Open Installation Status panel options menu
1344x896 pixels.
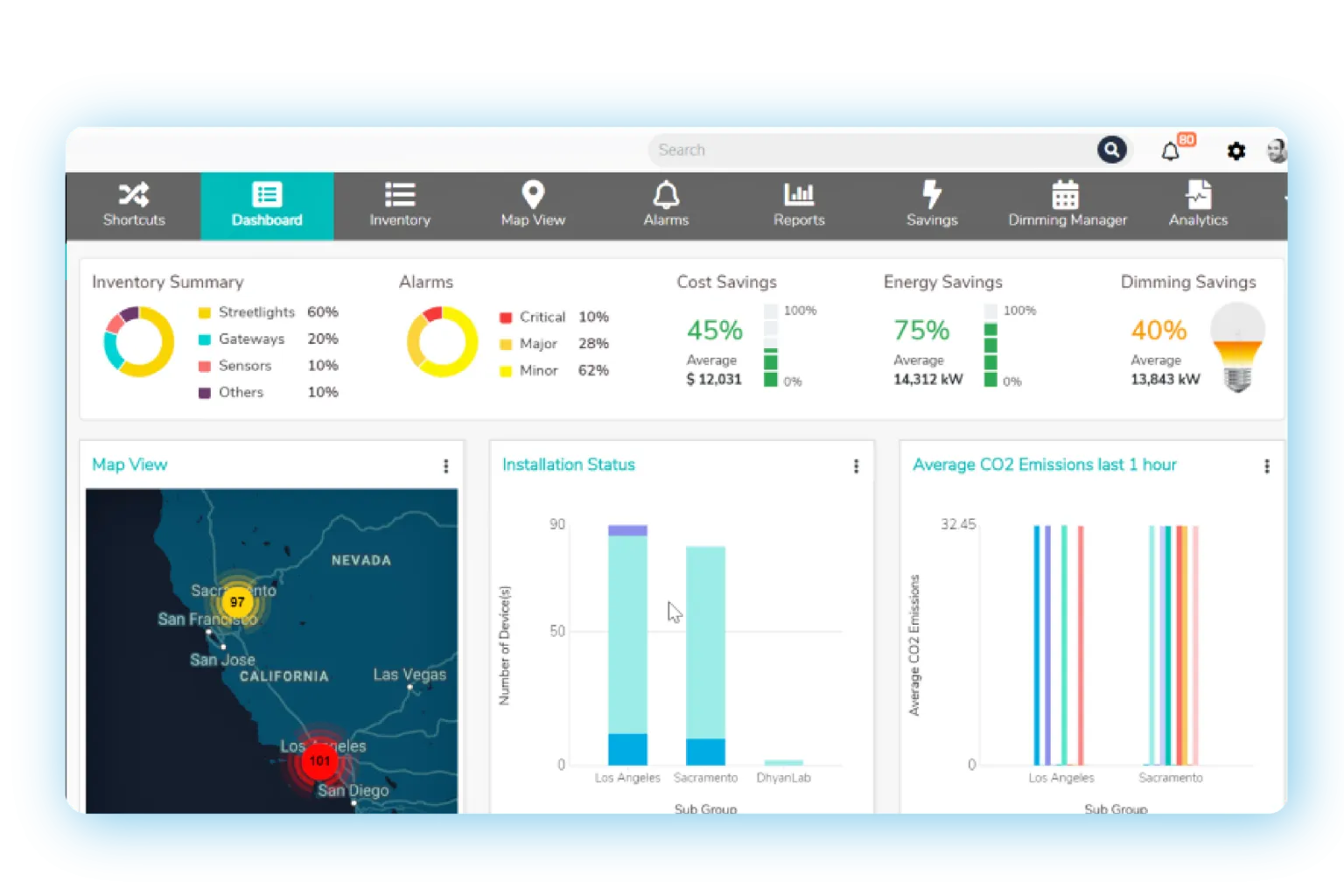click(857, 466)
